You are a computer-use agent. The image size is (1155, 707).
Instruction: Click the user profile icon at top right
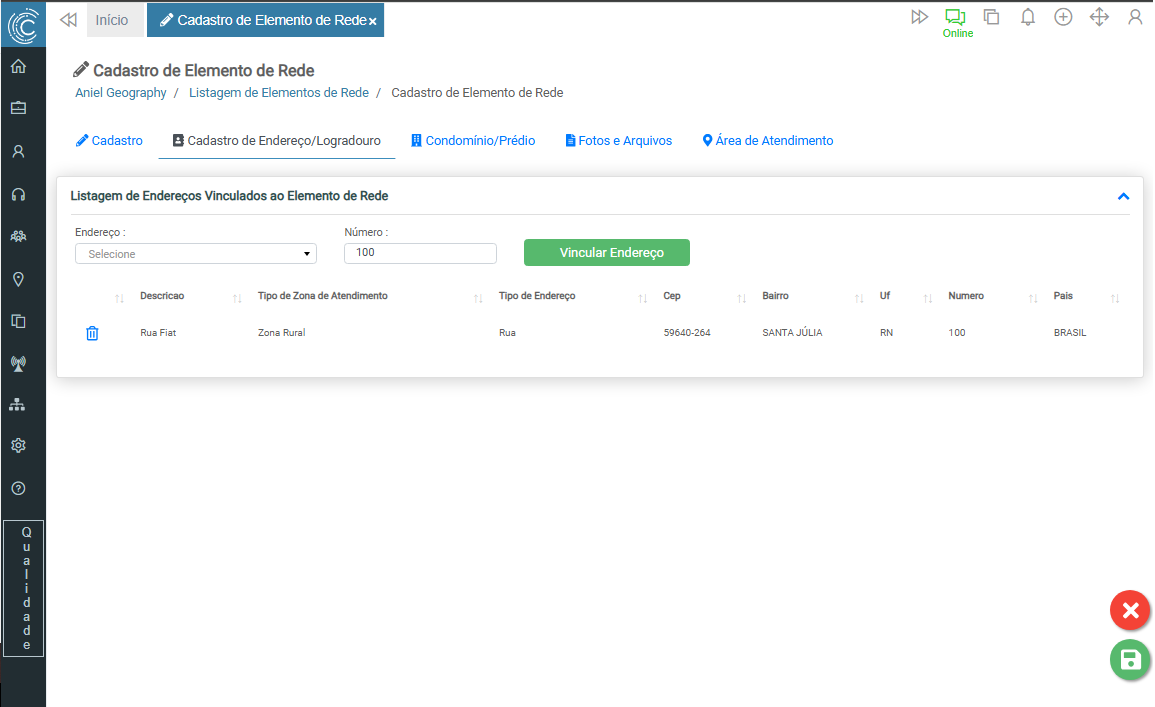[x=1135, y=17]
